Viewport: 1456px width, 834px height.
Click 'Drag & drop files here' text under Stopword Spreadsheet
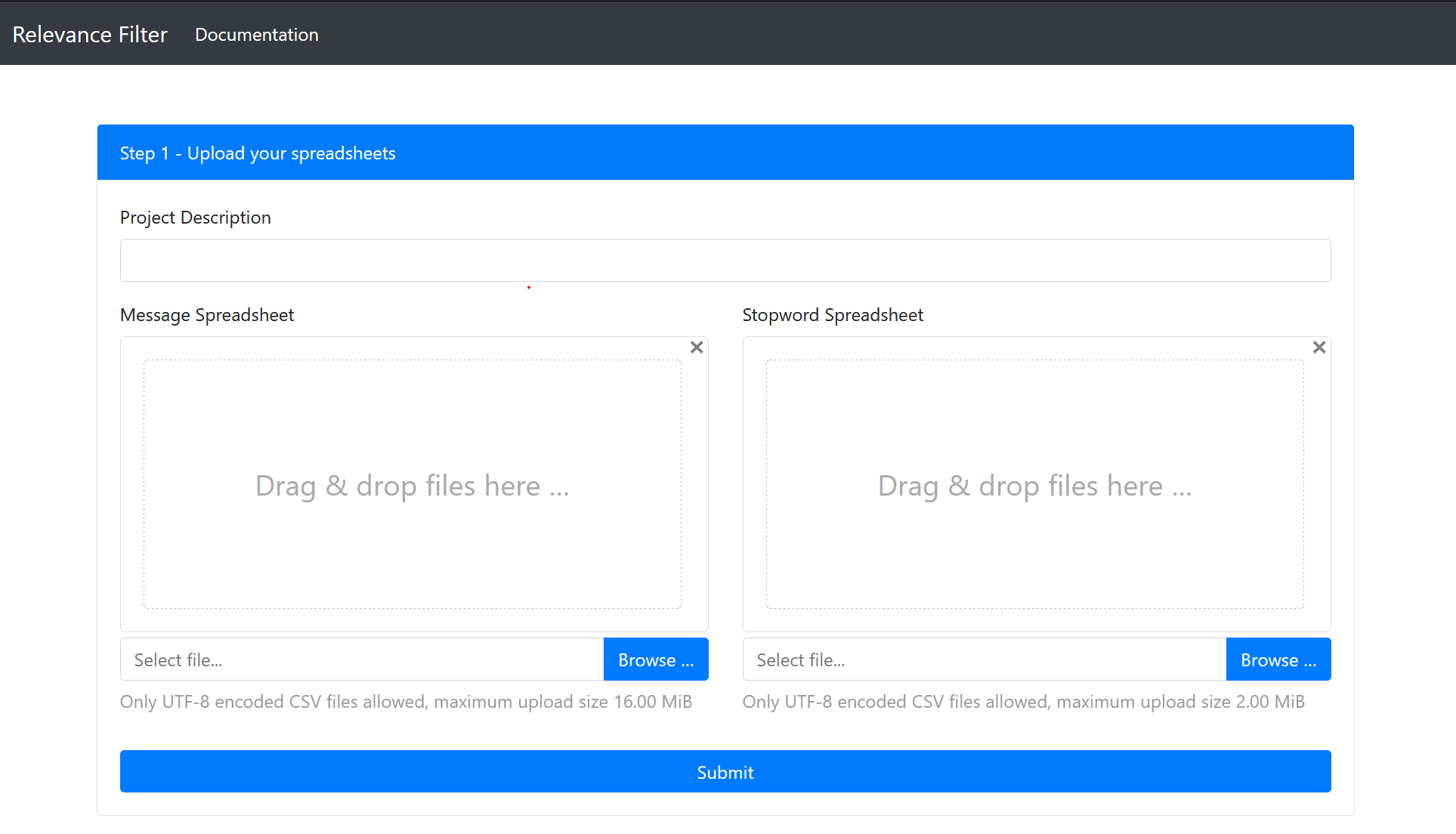pyautogui.click(x=1034, y=486)
